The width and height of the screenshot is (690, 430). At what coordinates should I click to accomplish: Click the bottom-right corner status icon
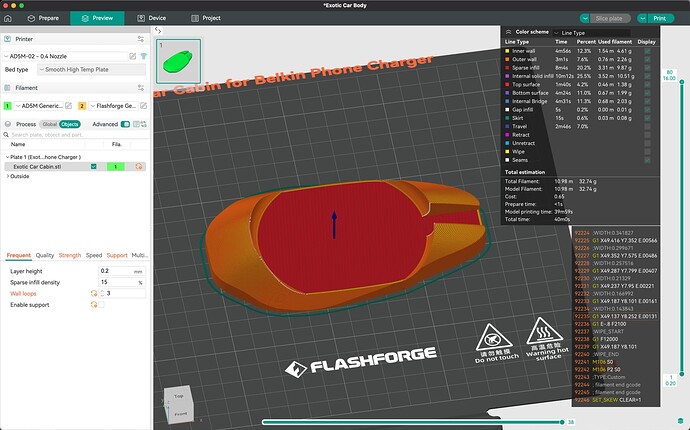(681, 422)
